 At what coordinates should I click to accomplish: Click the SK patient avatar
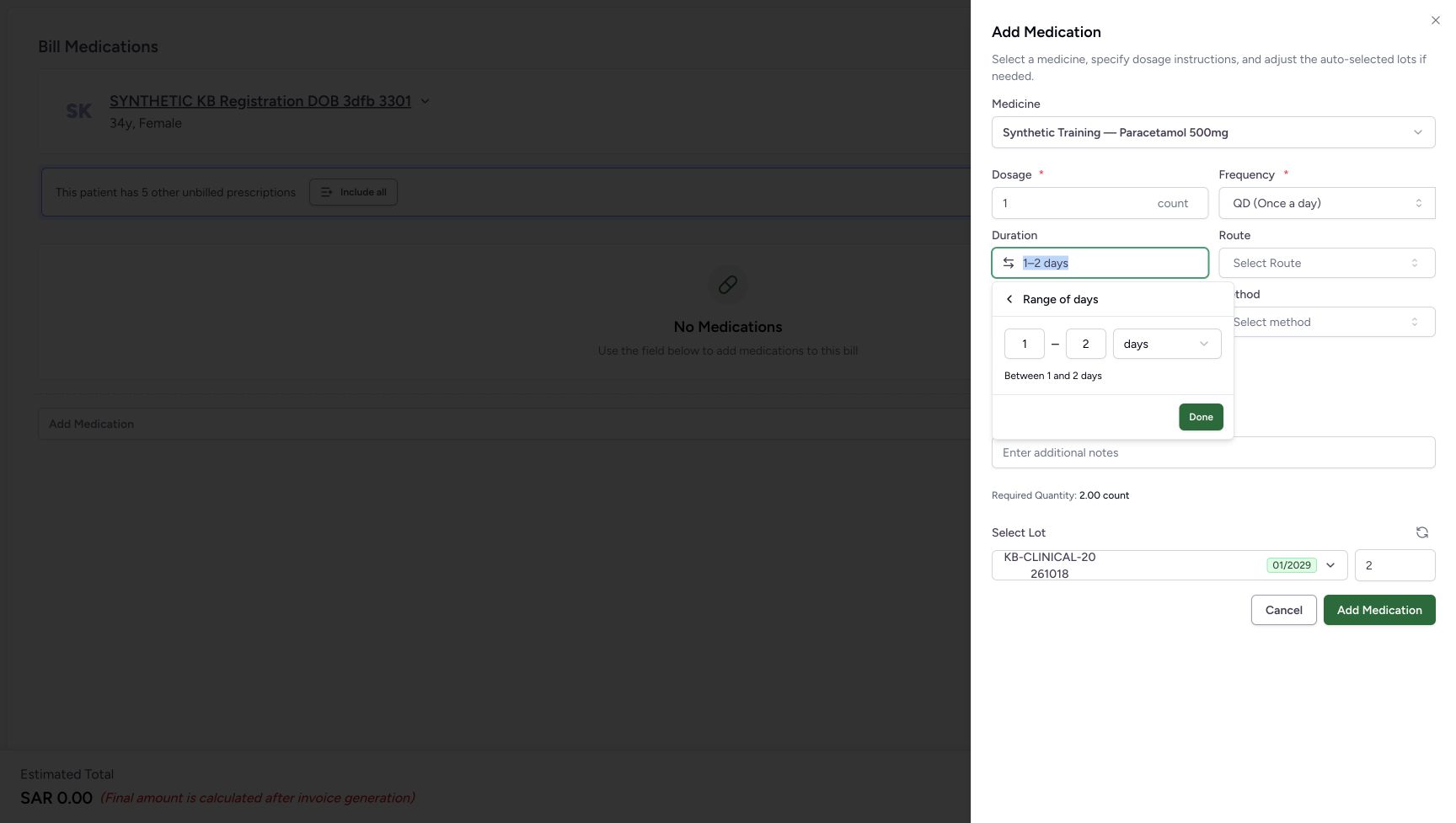point(79,111)
